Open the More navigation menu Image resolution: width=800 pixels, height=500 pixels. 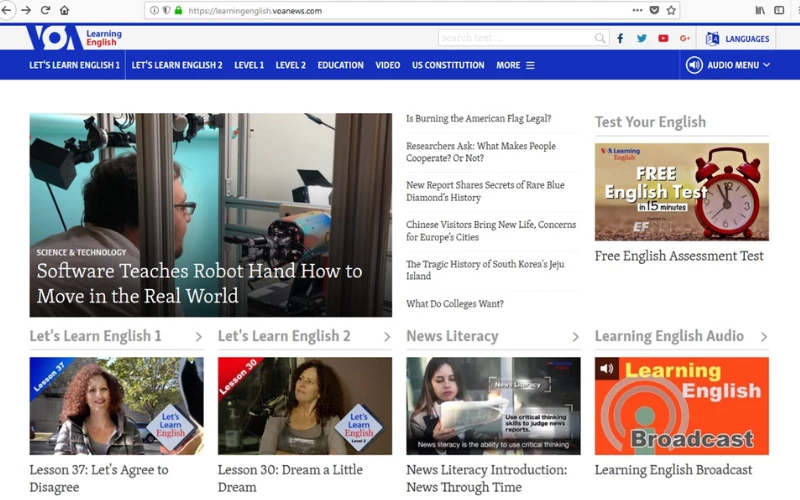(515, 65)
